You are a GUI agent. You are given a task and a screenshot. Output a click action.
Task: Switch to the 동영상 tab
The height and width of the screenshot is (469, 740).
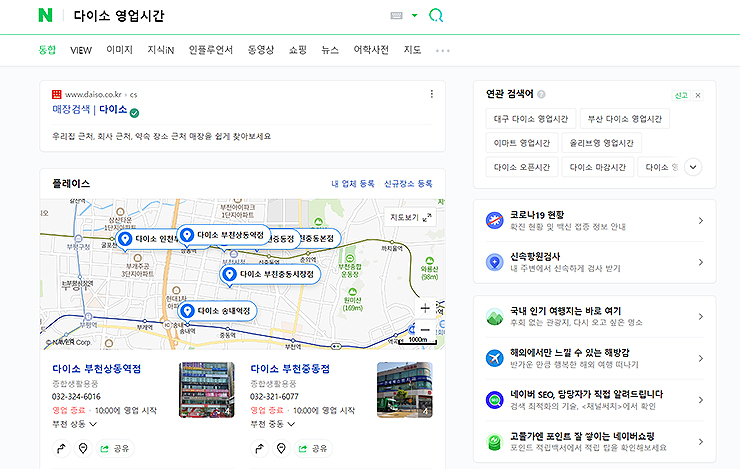[x=261, y=50]
